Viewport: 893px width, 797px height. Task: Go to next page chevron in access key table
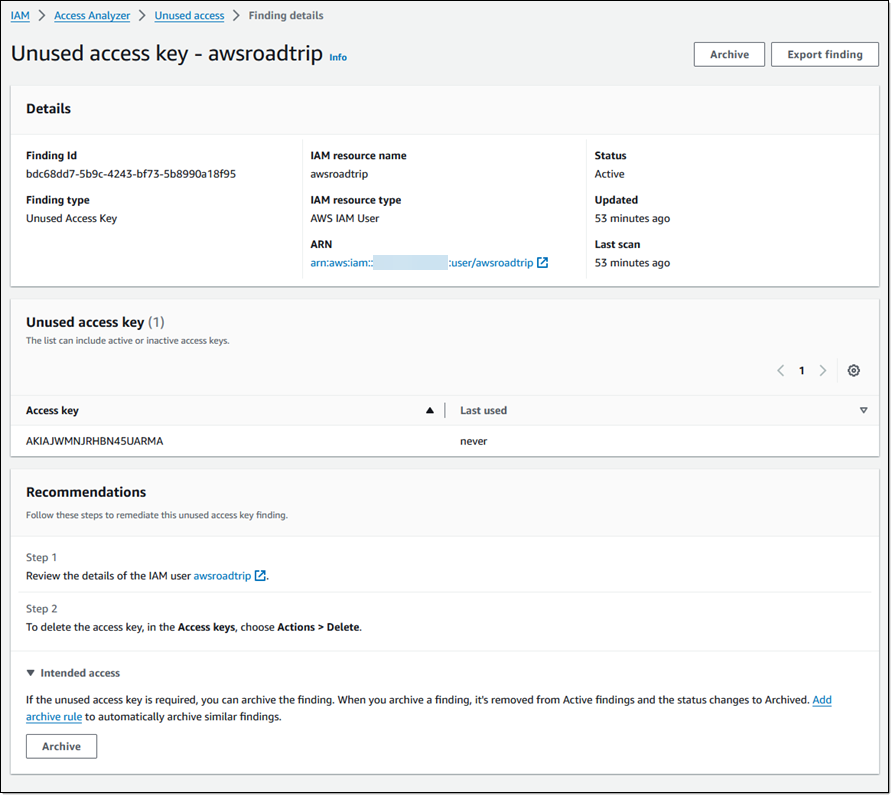click(822, 371)
